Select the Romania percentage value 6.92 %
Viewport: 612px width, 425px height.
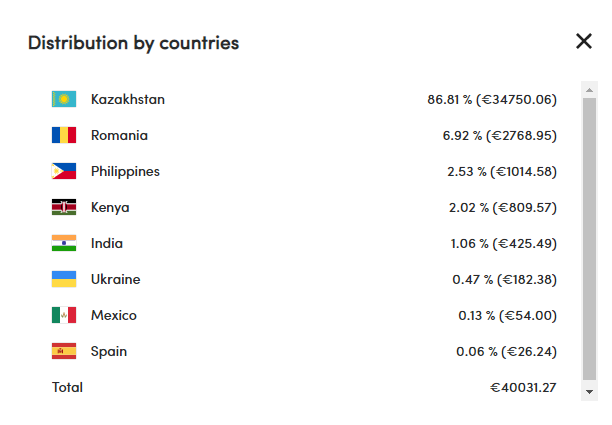pyautogui.click(x=463, y=135)
